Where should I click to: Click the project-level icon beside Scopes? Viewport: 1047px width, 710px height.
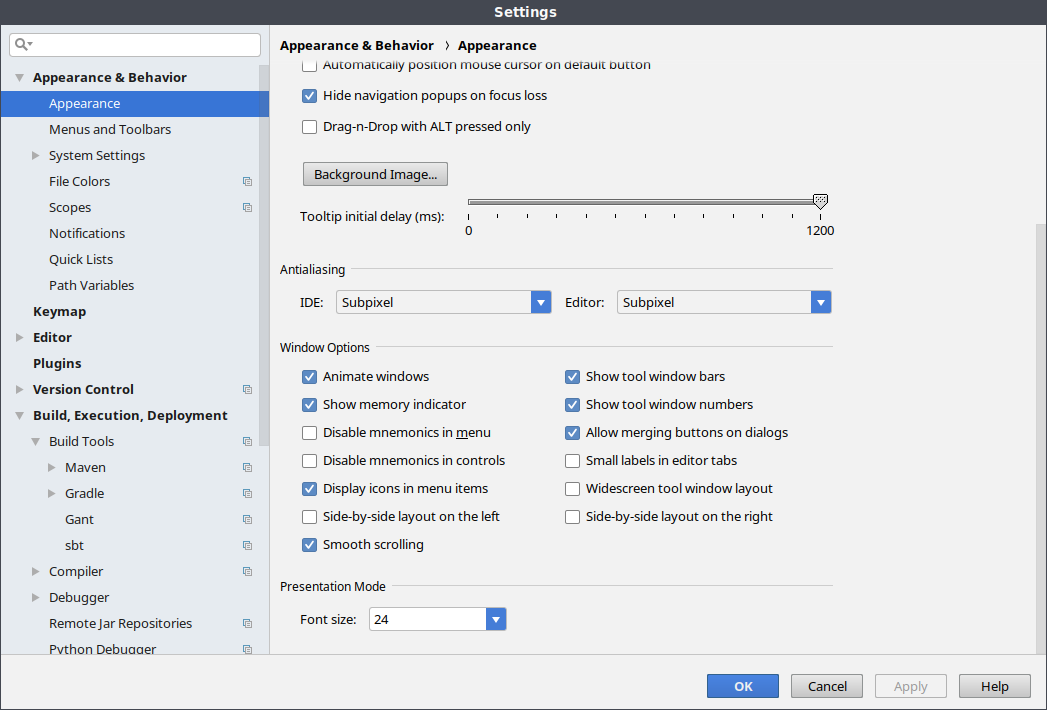pos(247,207)
